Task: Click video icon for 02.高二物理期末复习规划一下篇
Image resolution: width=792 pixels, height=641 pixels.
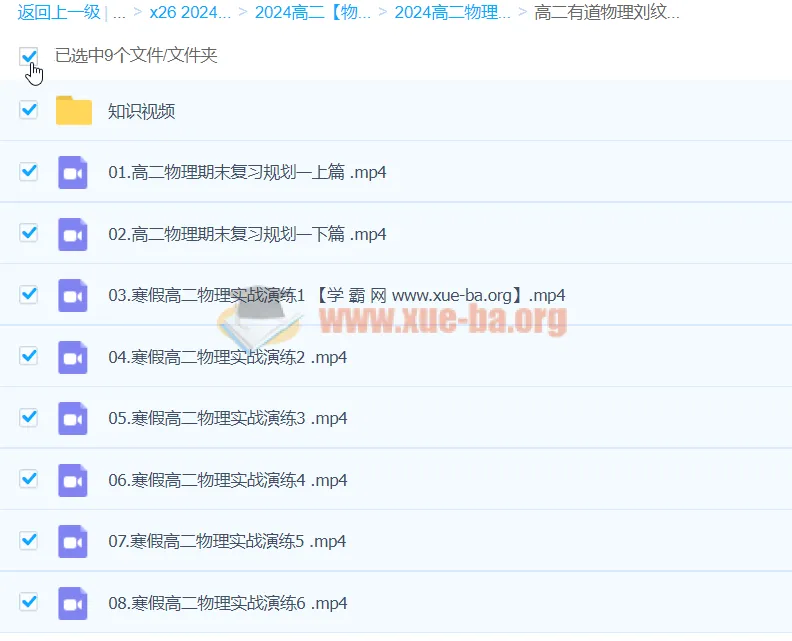Action: point(73,235)
